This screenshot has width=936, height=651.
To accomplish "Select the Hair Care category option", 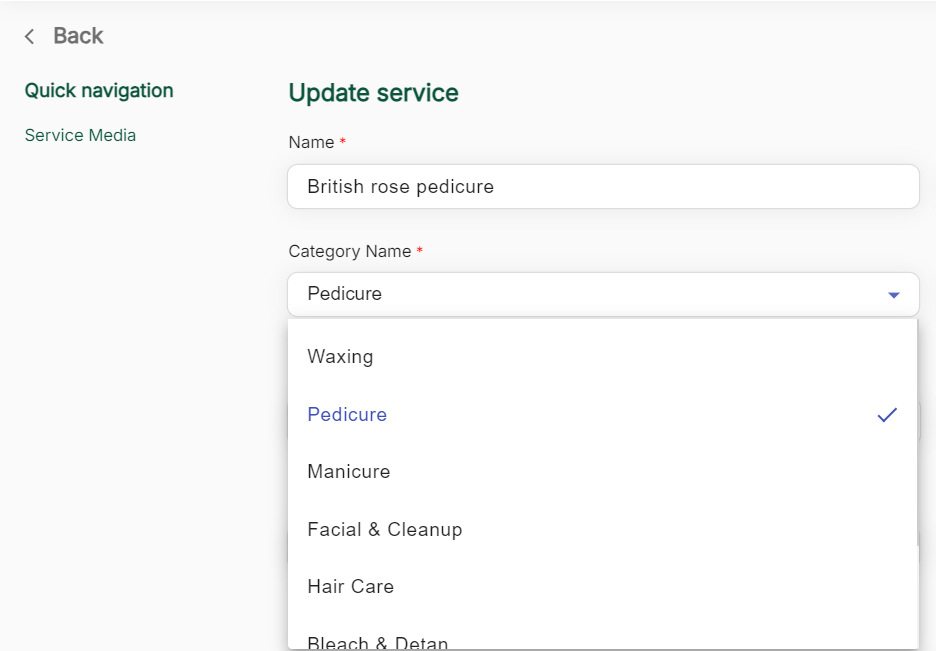I will pyautogui.click(x=350, y=587).
